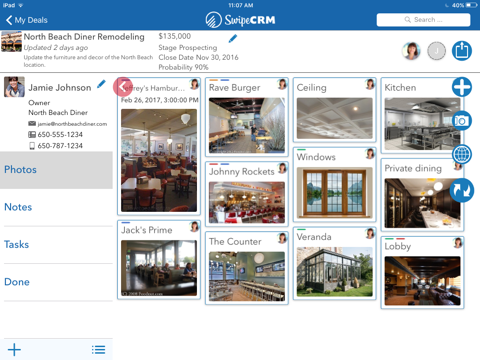Click the Search field in the header
The image size is (480, 360).
point(423,20)
